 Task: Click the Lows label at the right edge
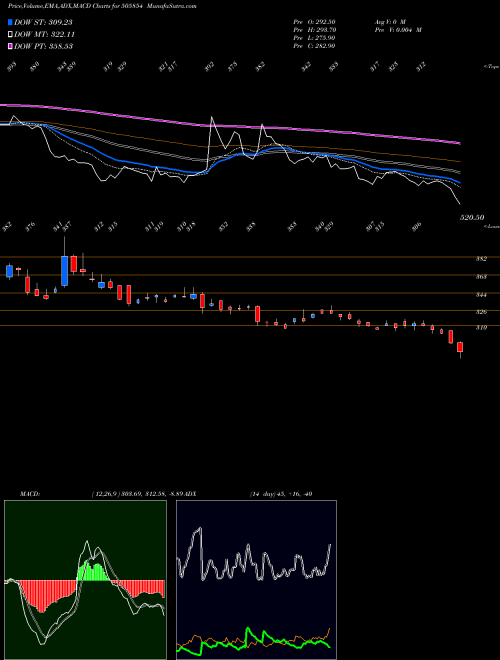pyautogui.click(x=491, y=226)
